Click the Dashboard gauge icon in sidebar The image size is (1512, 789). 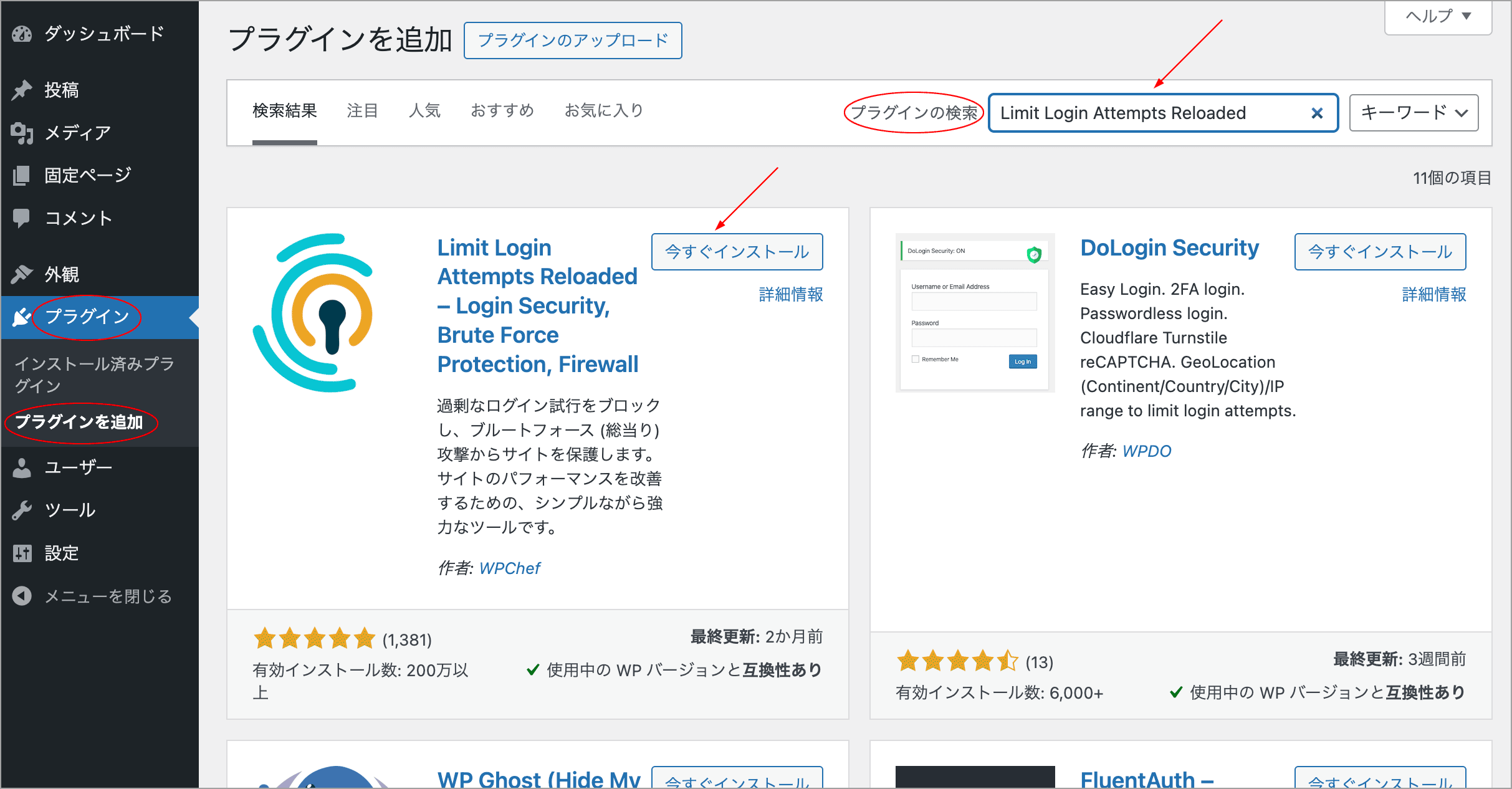pyautogui.click(x=22, y=34)
